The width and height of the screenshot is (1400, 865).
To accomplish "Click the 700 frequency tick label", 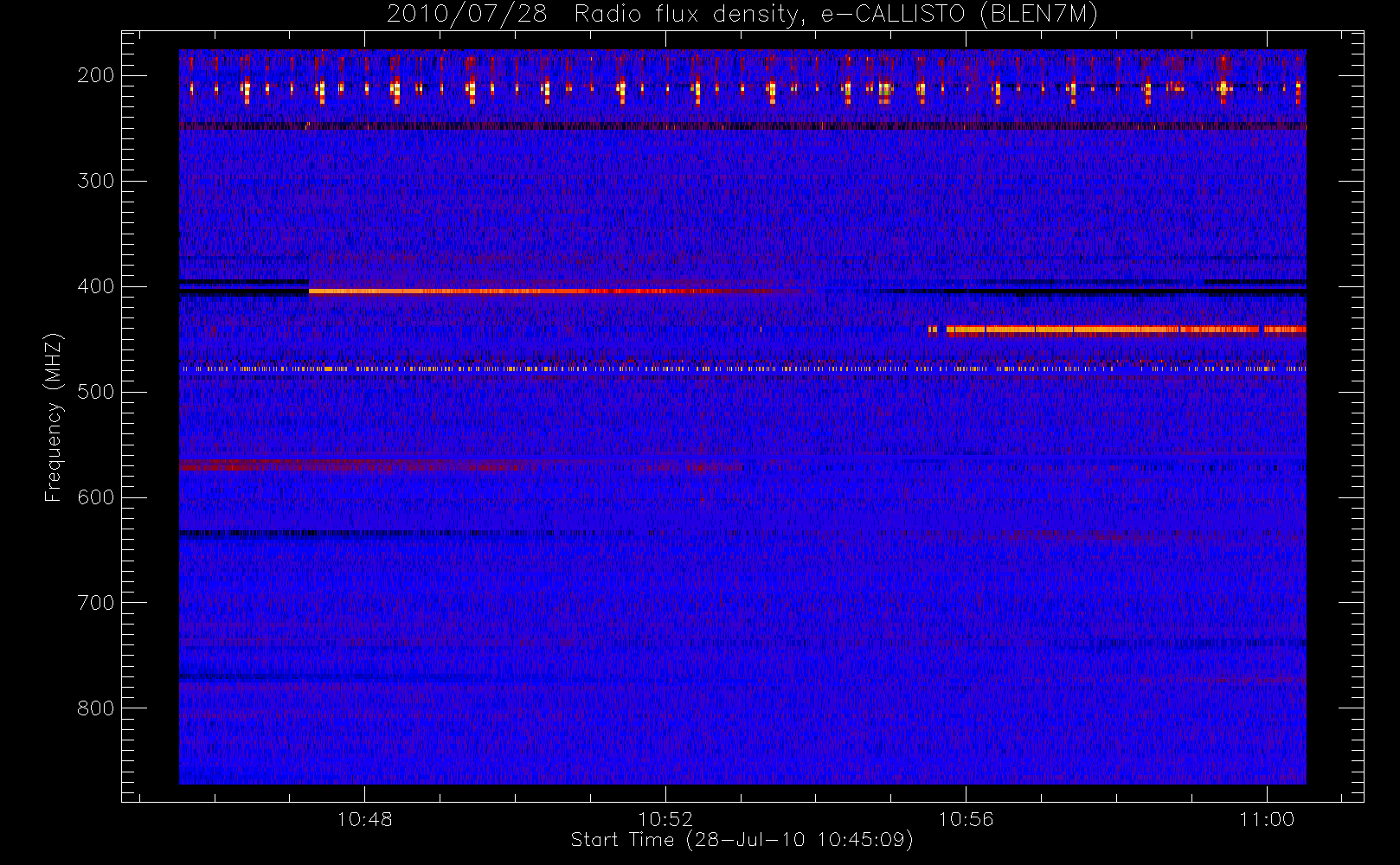I will click(95, 603).
